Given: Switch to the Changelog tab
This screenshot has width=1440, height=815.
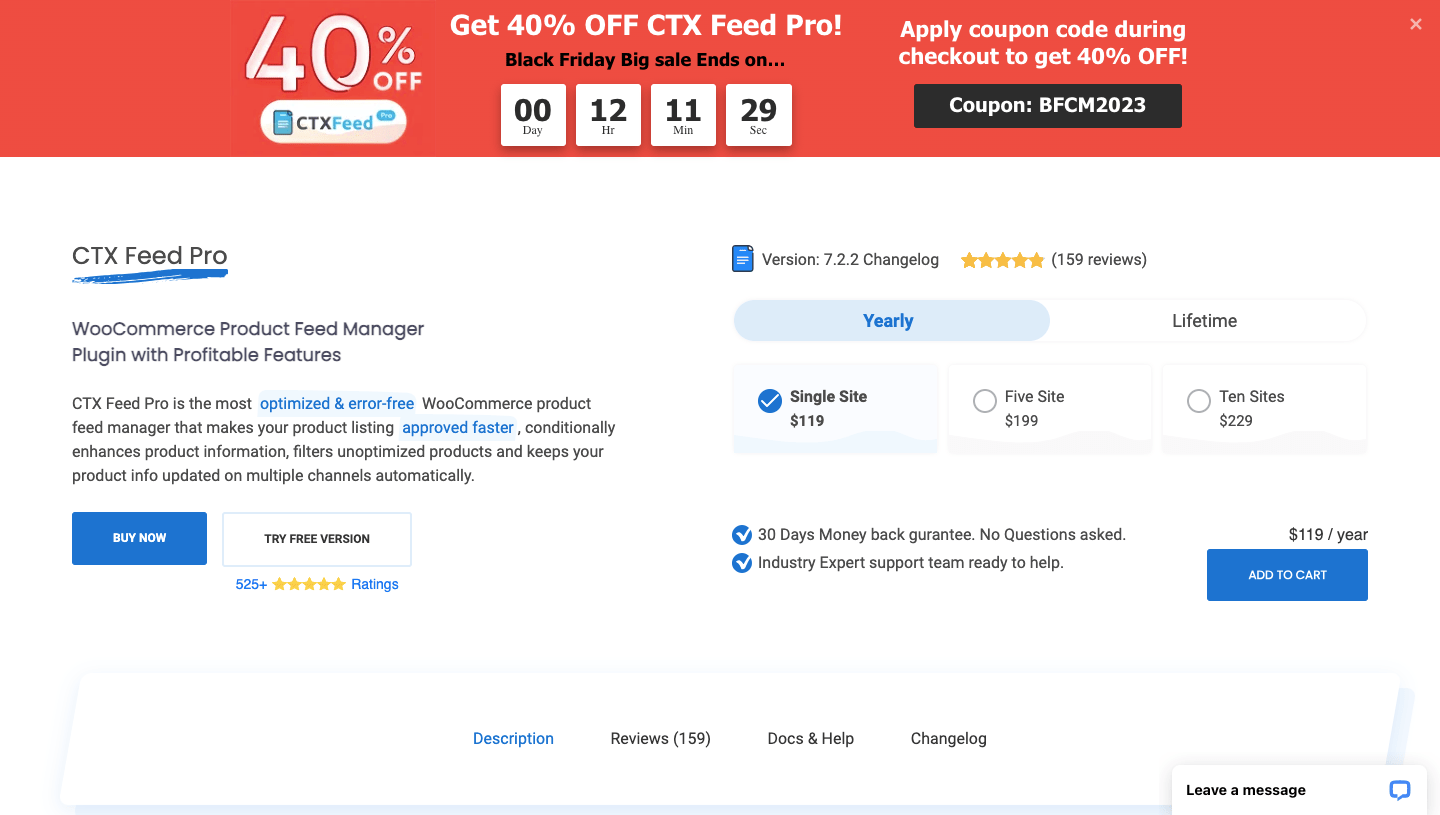Looking at the screenshot, I should [948, 738].
